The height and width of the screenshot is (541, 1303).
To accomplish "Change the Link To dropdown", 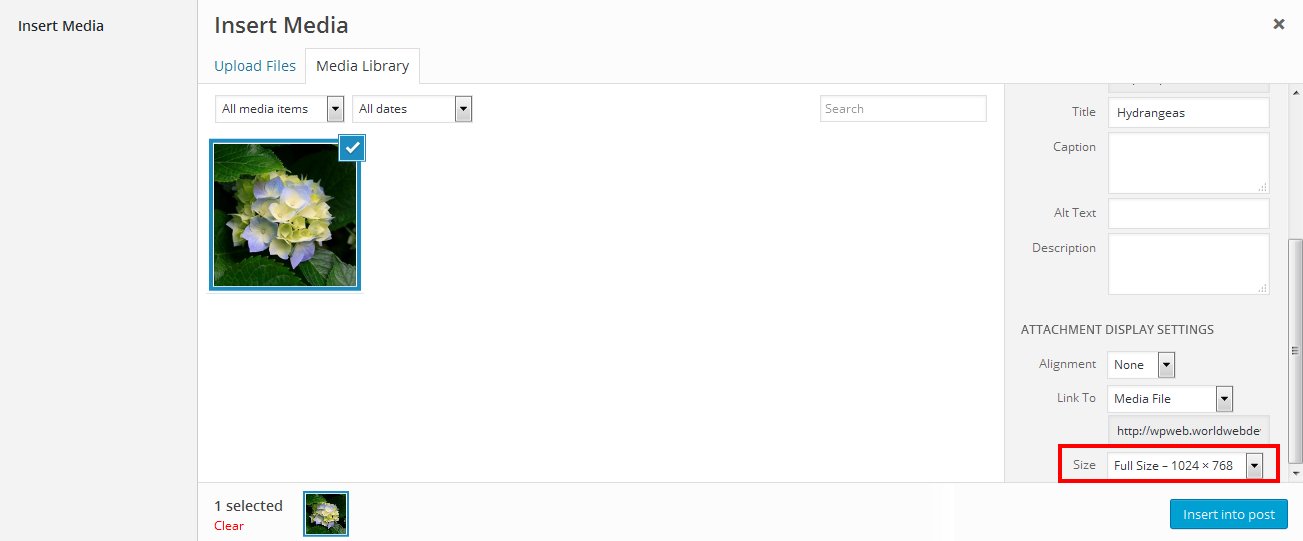I will coord(1169,399).
